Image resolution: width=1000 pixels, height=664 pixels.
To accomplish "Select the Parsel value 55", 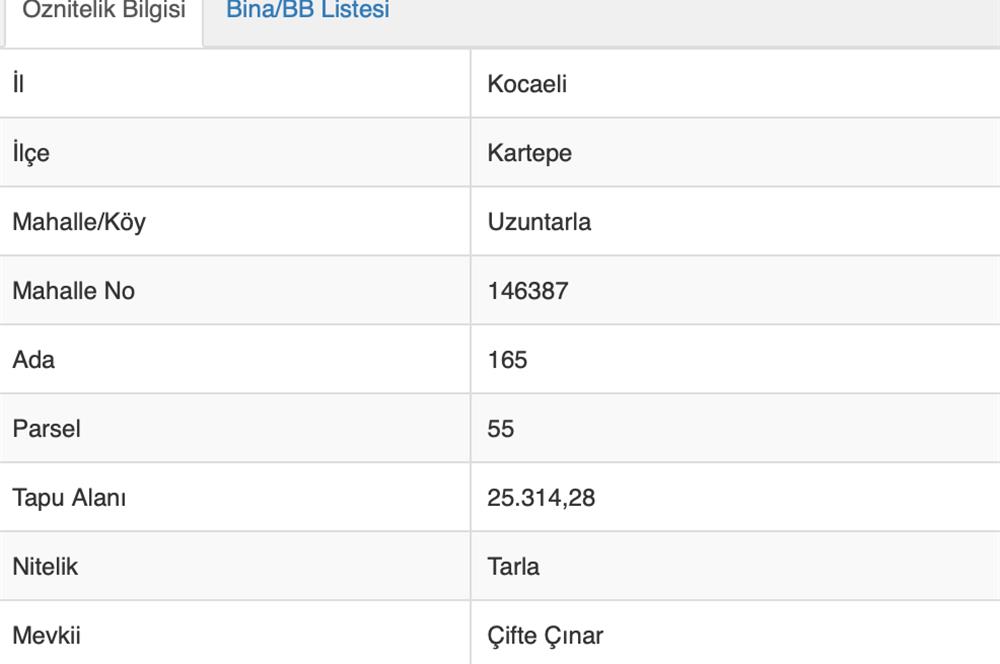I will click(501, 429).
